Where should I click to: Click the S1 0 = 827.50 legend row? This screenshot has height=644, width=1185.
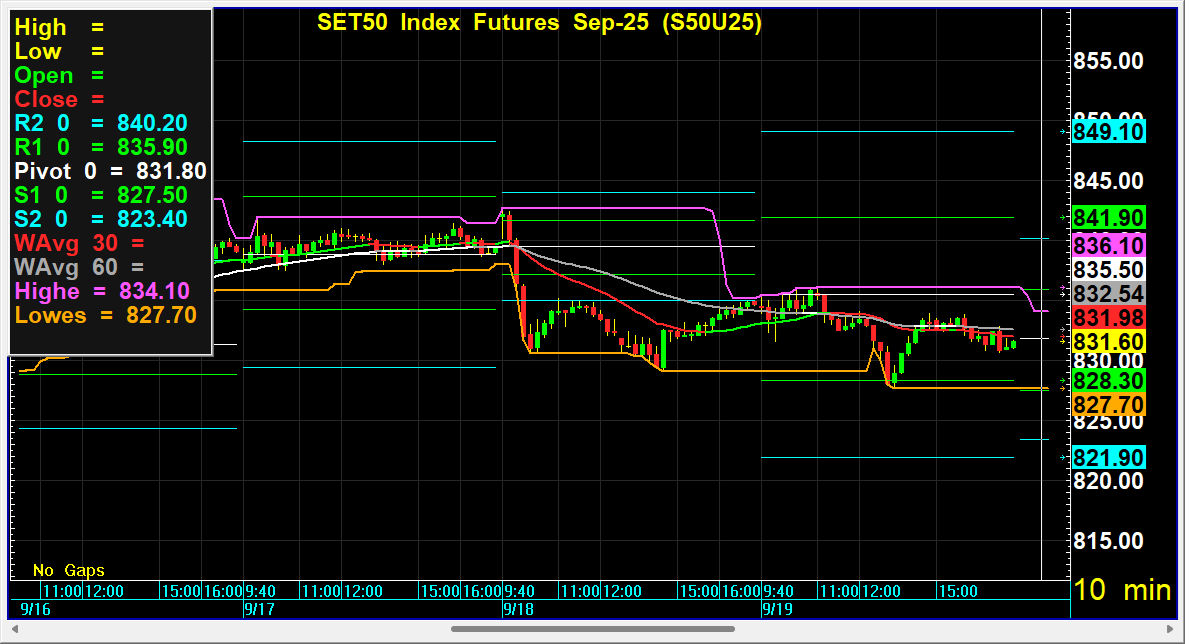101,195
